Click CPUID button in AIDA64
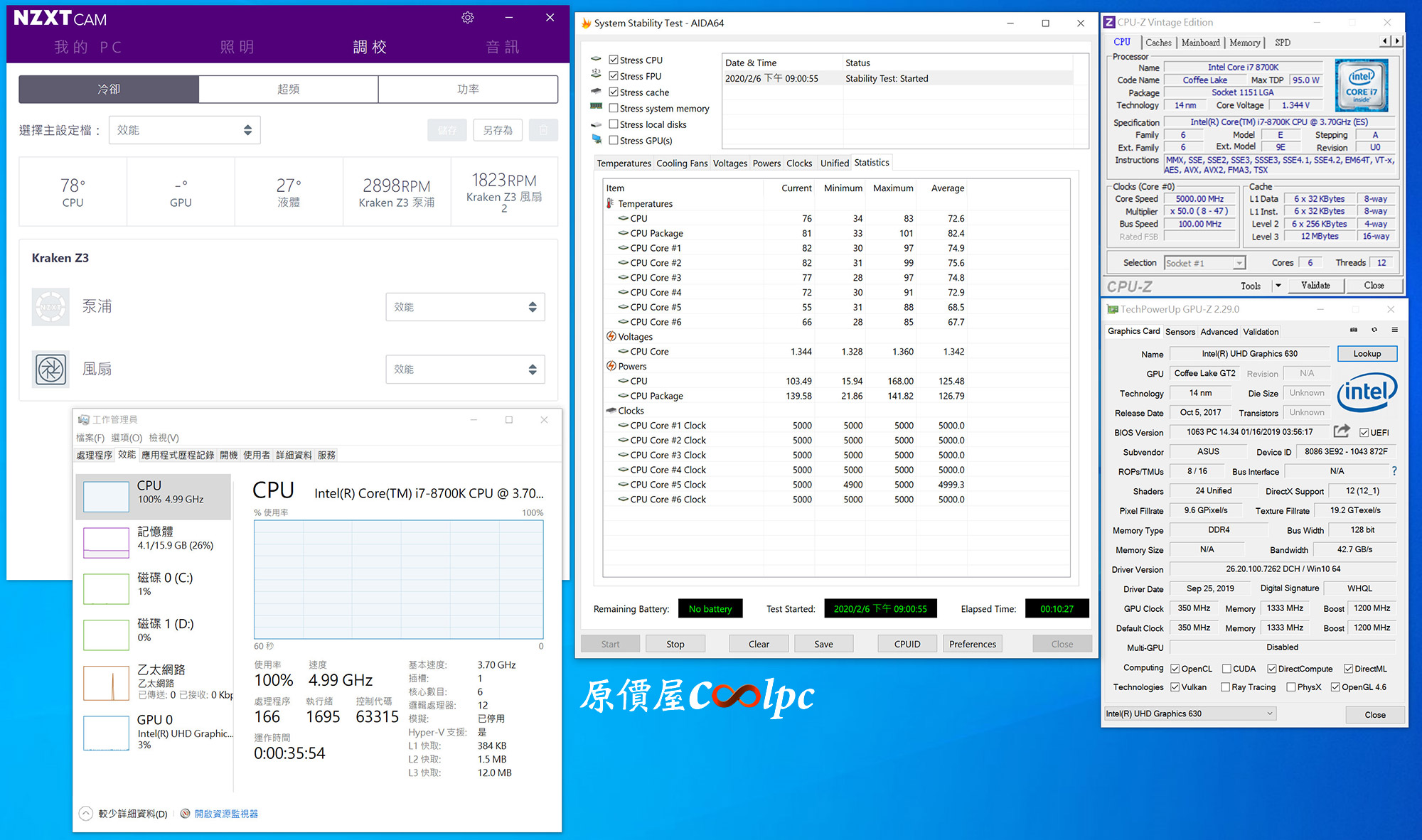The image size is (1422, 840). coord(907,644)
